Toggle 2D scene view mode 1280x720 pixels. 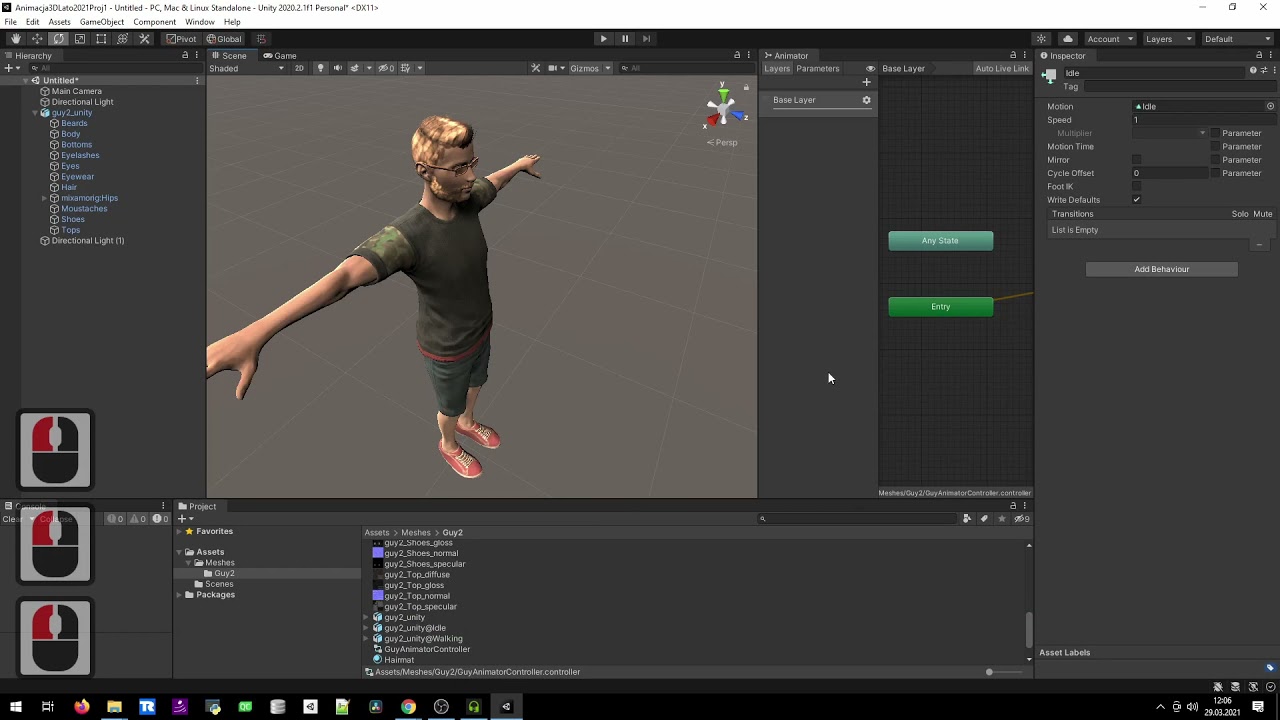tap(299, 68)
